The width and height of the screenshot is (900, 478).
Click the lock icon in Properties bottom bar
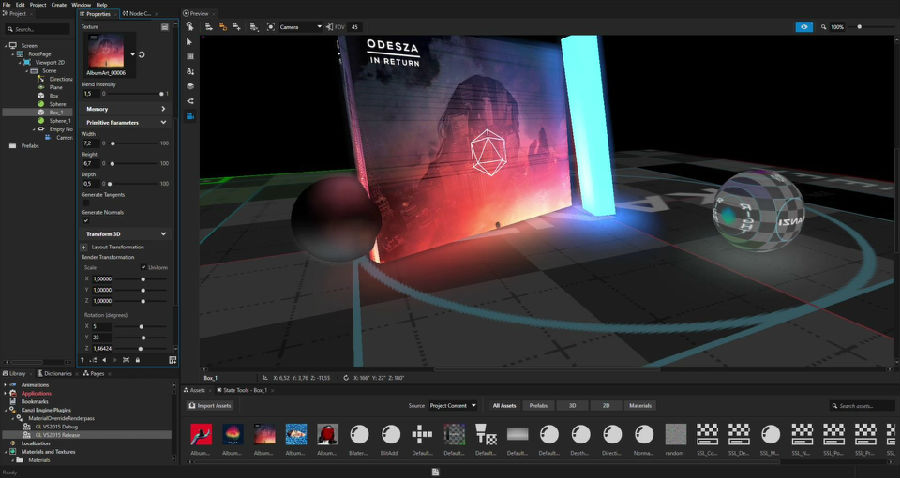click(138, 360)
